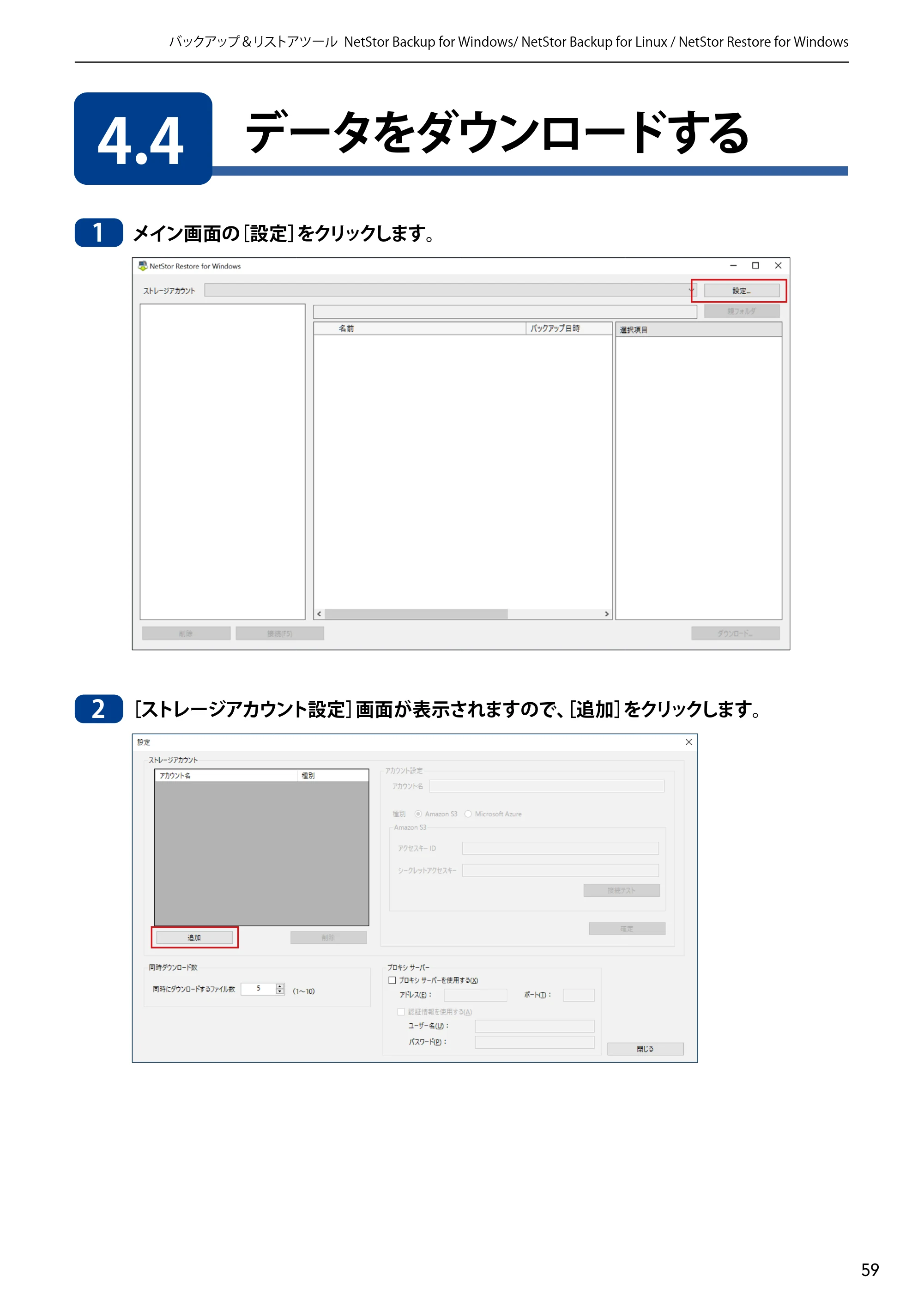
Task: Click the パスワード field
Action: [x=535, y=1042]
